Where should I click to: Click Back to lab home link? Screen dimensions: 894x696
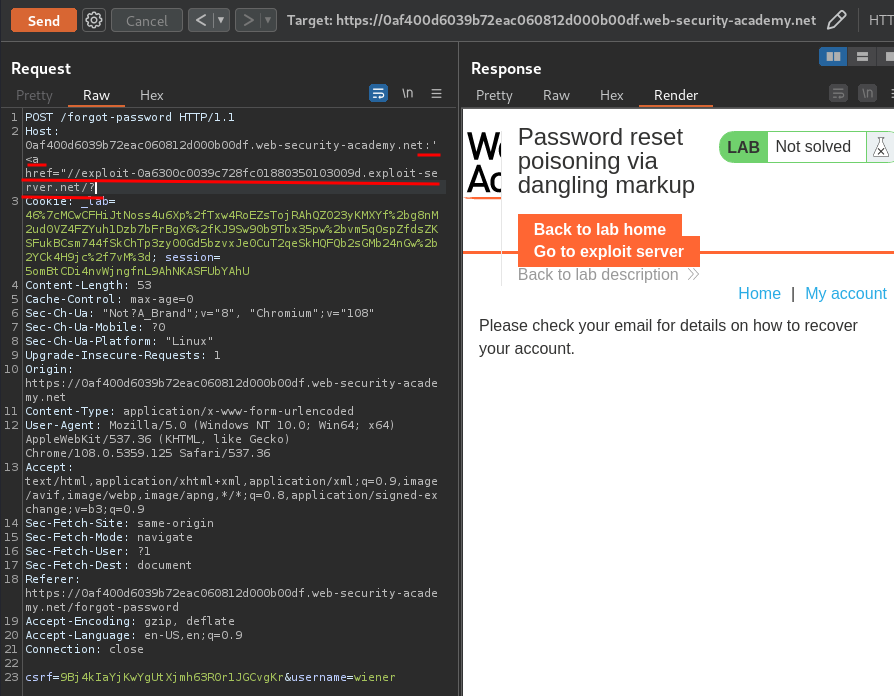600,229
